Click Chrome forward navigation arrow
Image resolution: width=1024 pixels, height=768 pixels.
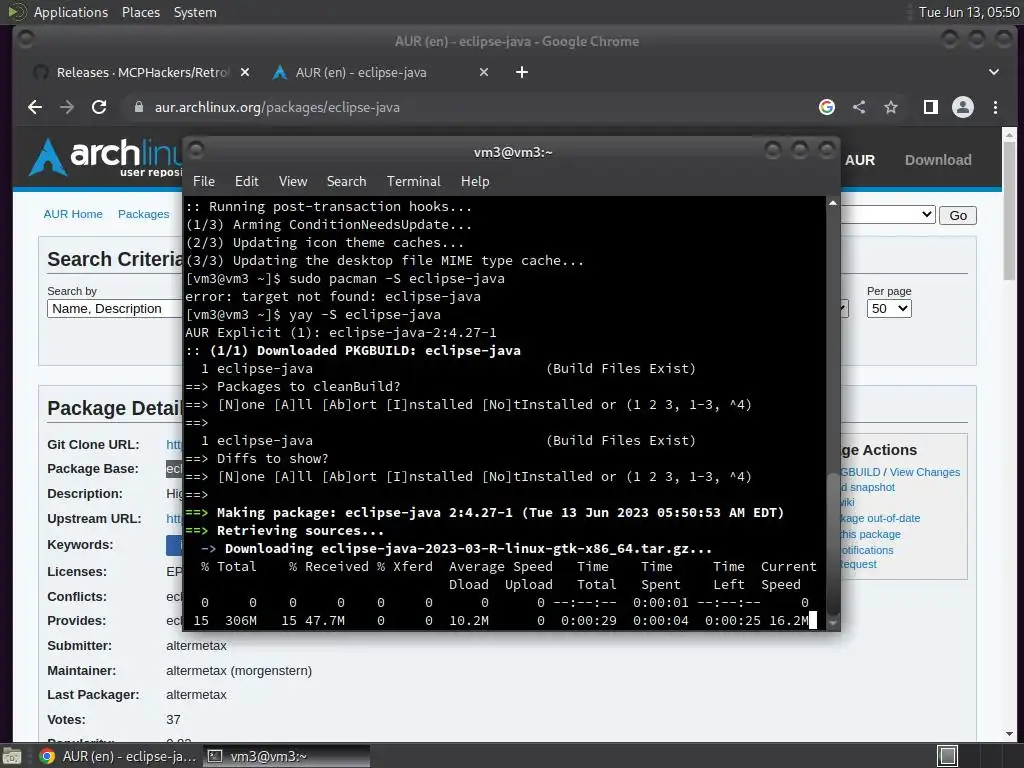tap(67, 107)
